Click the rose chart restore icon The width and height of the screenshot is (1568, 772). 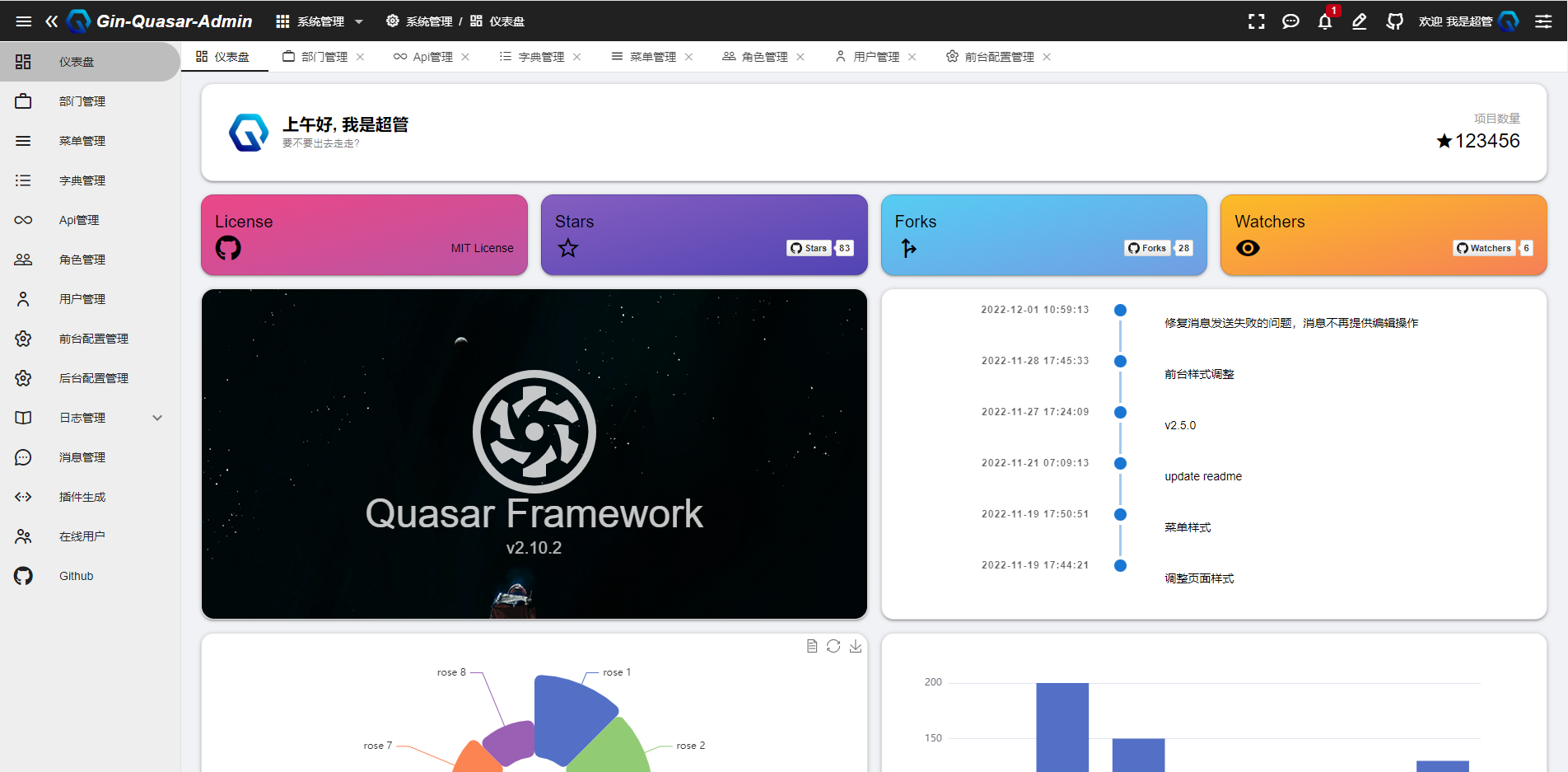pos(833,646)
